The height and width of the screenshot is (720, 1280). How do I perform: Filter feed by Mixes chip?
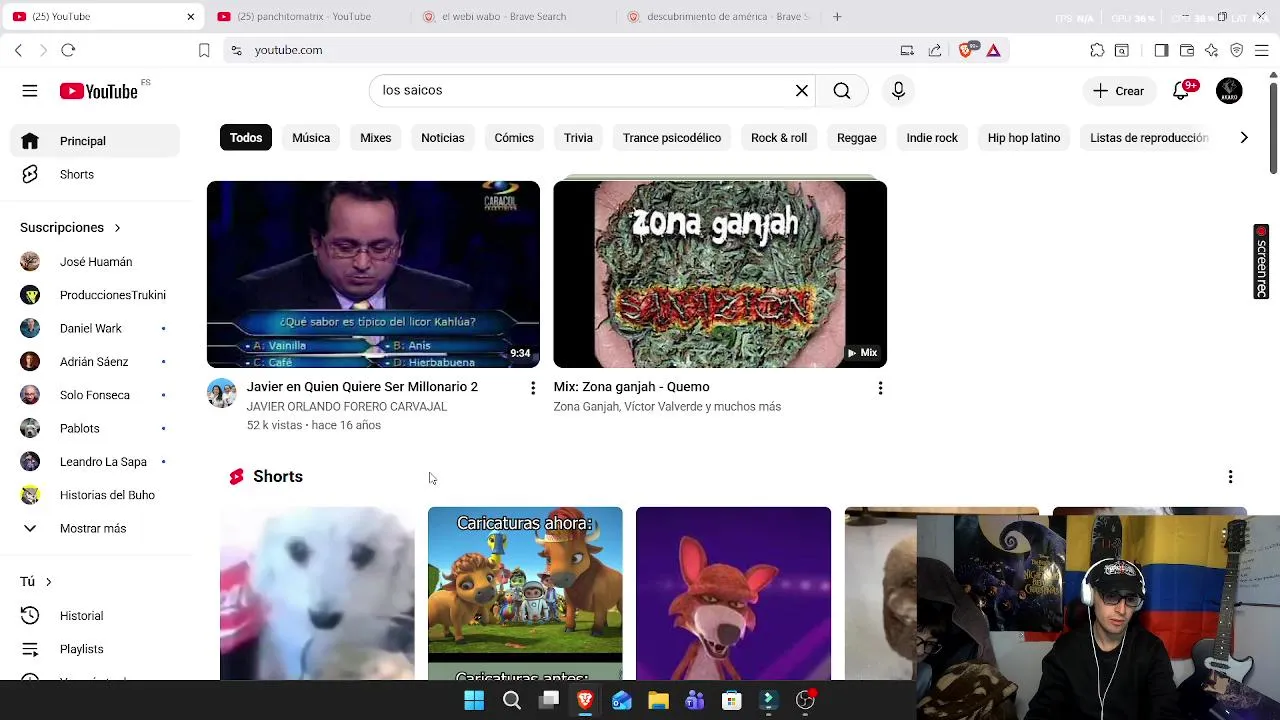[x=376, y=138]
